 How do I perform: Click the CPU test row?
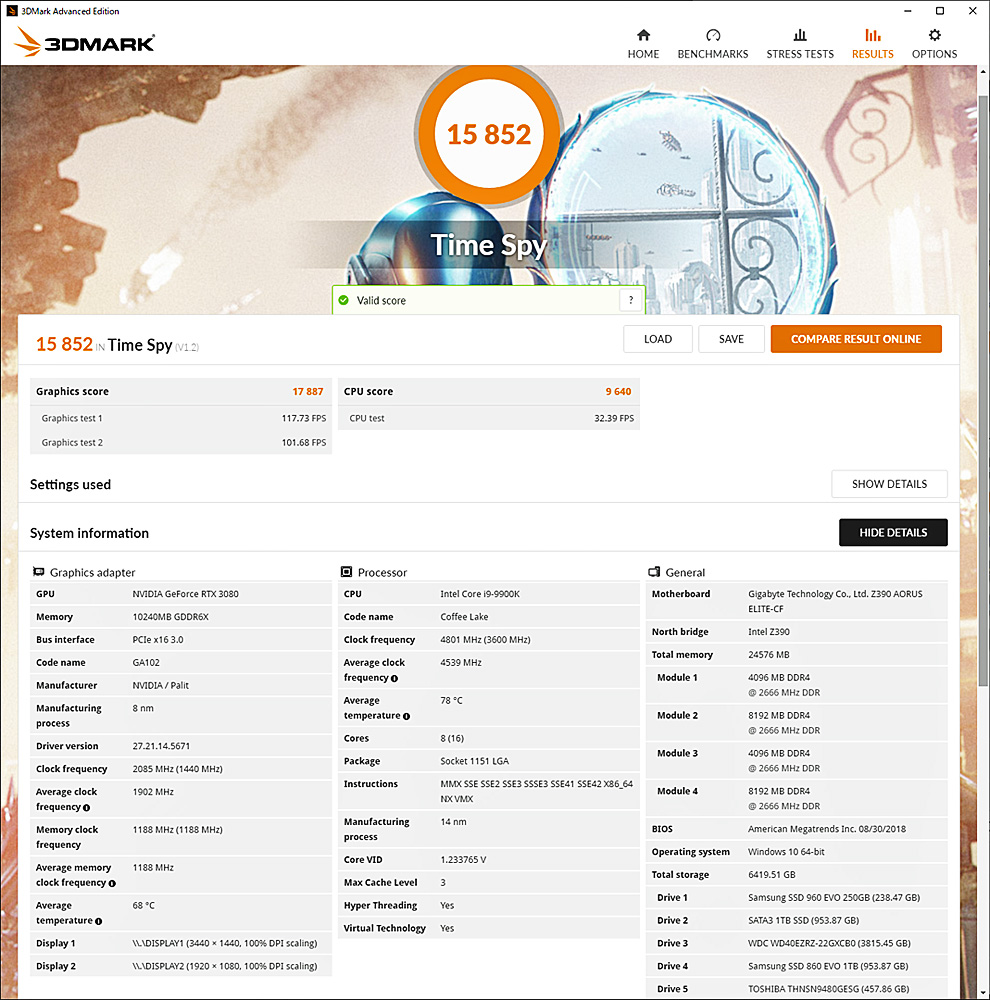click(489, 418)
